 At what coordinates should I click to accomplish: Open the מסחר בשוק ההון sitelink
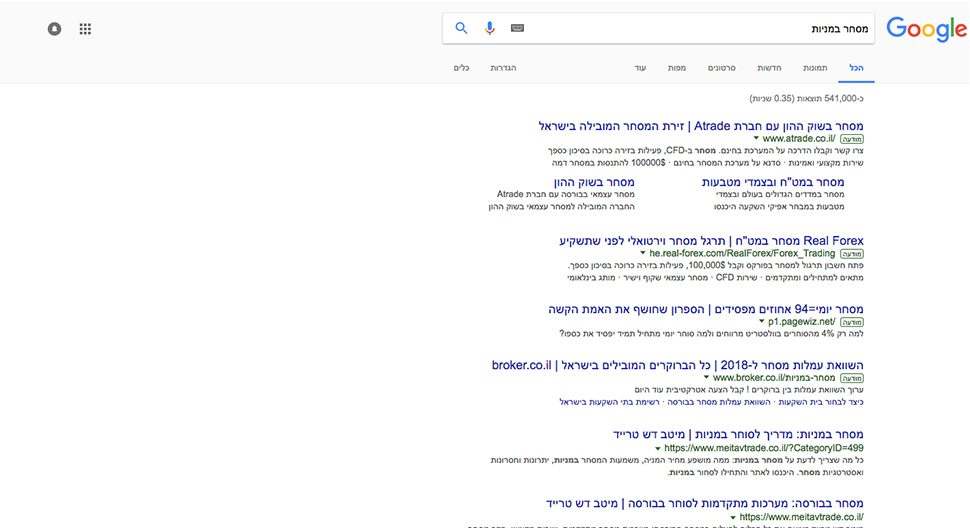point(594,182)
